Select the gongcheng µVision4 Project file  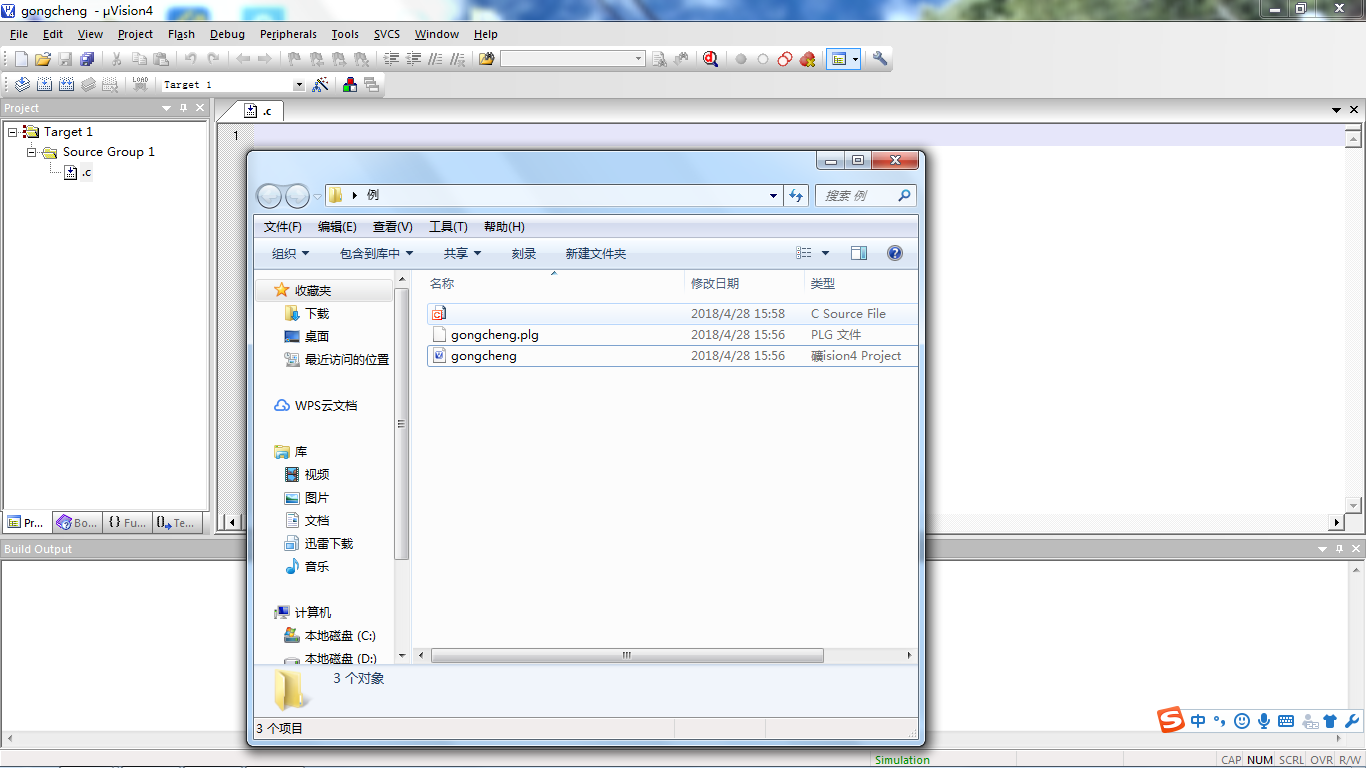tap(672, 356)
